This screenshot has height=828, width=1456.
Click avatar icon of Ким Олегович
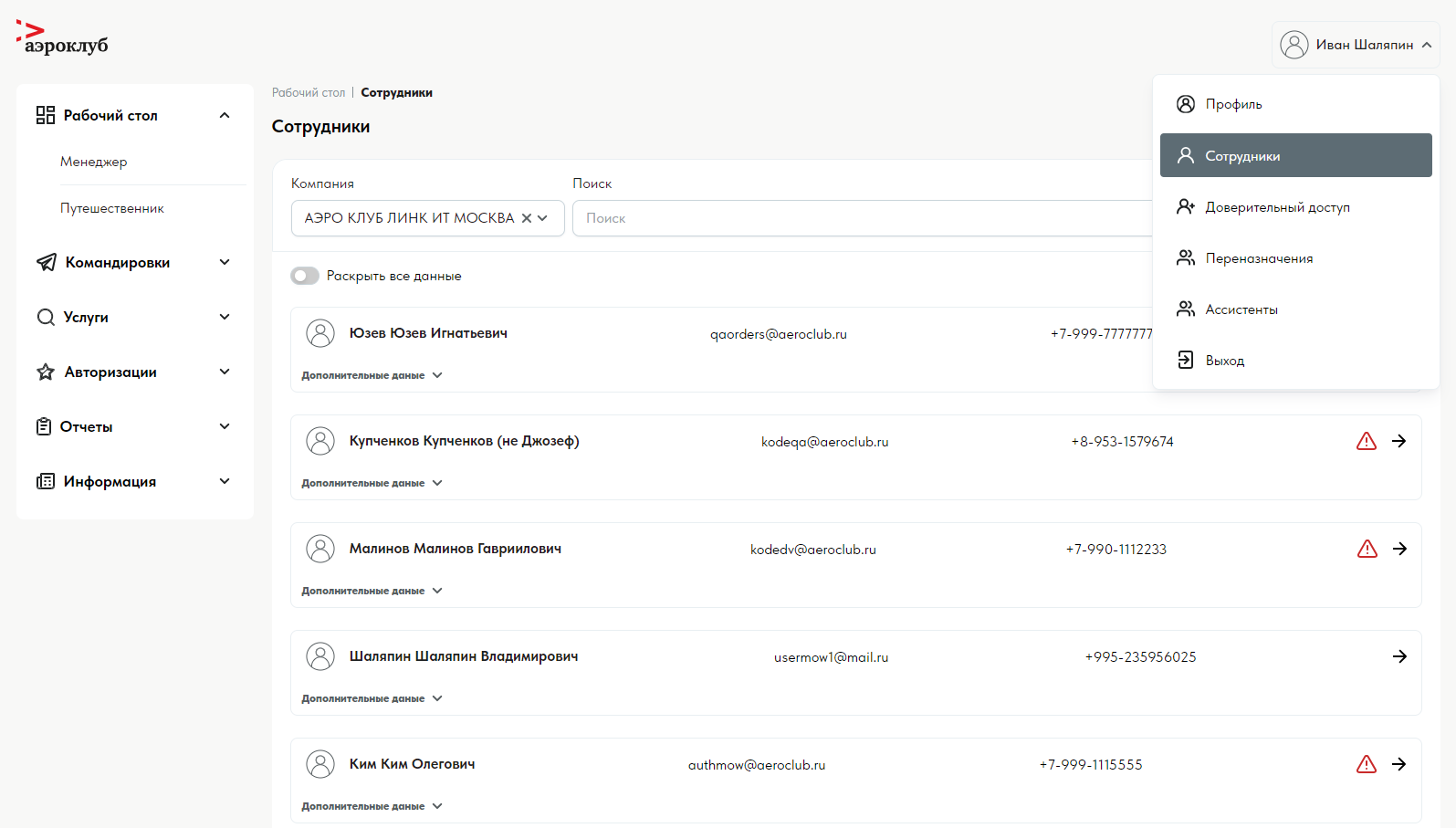click(320, 764)
